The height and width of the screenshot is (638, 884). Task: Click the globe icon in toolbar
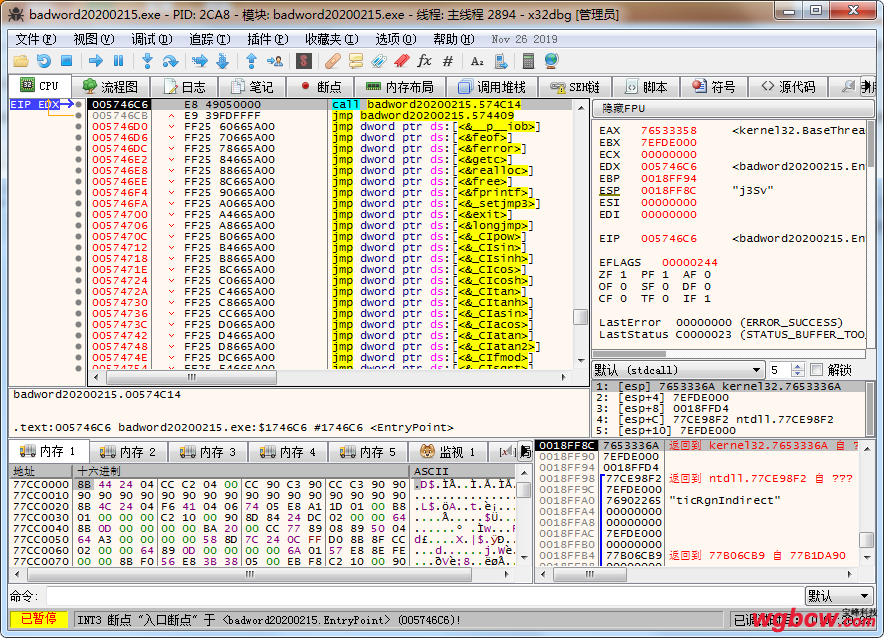click(551, 61)
